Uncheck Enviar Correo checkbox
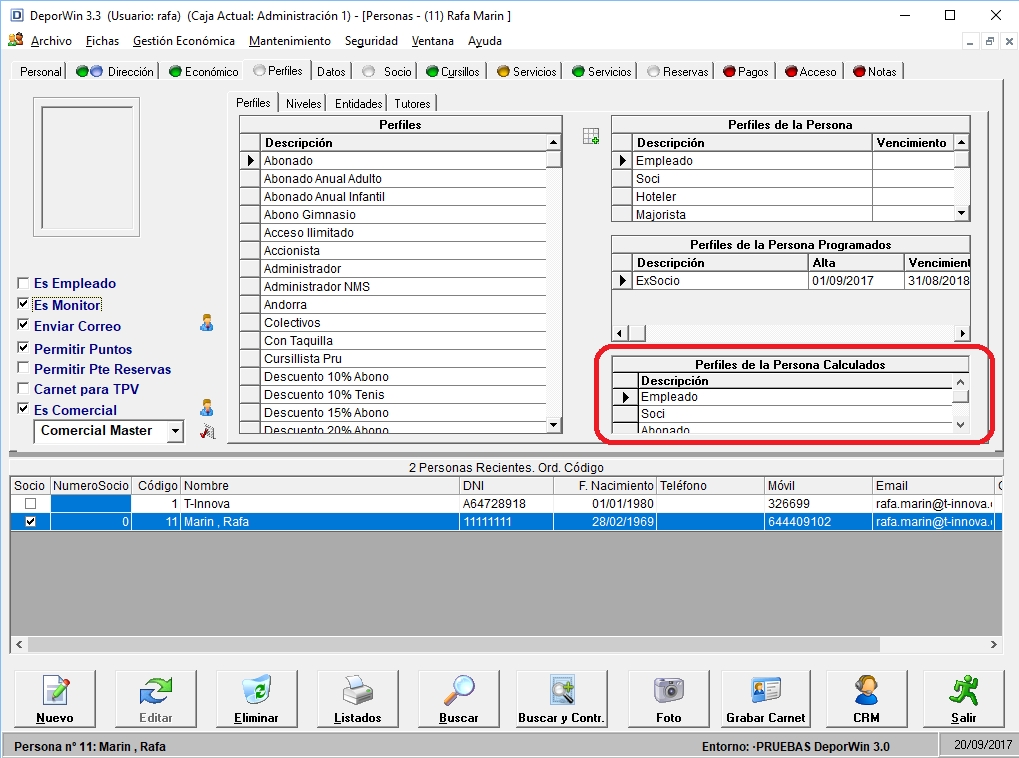The image size is (1019, 758). [x=23, y=324]
